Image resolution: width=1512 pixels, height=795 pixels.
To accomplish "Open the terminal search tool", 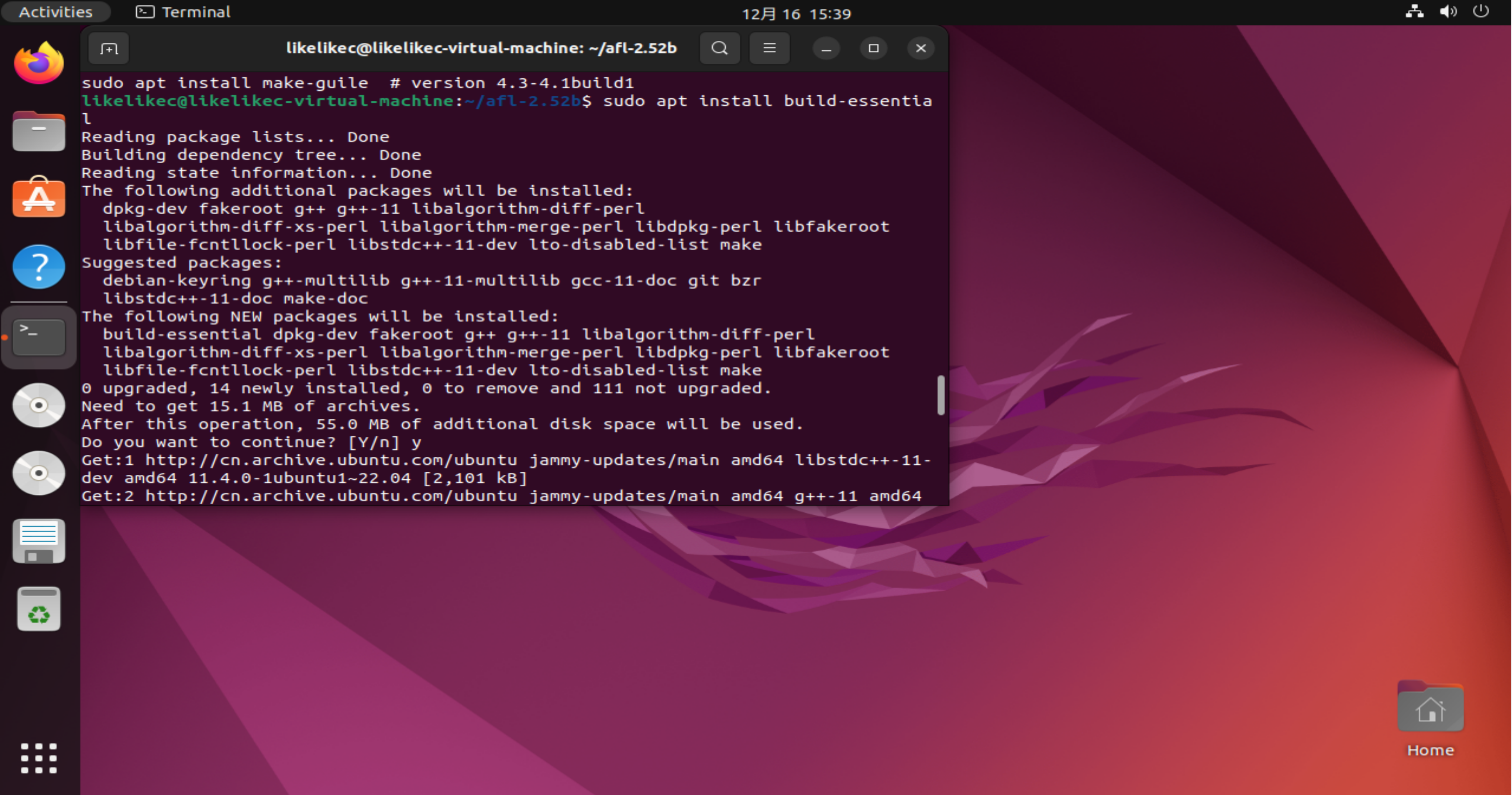I will coord(720,48).
